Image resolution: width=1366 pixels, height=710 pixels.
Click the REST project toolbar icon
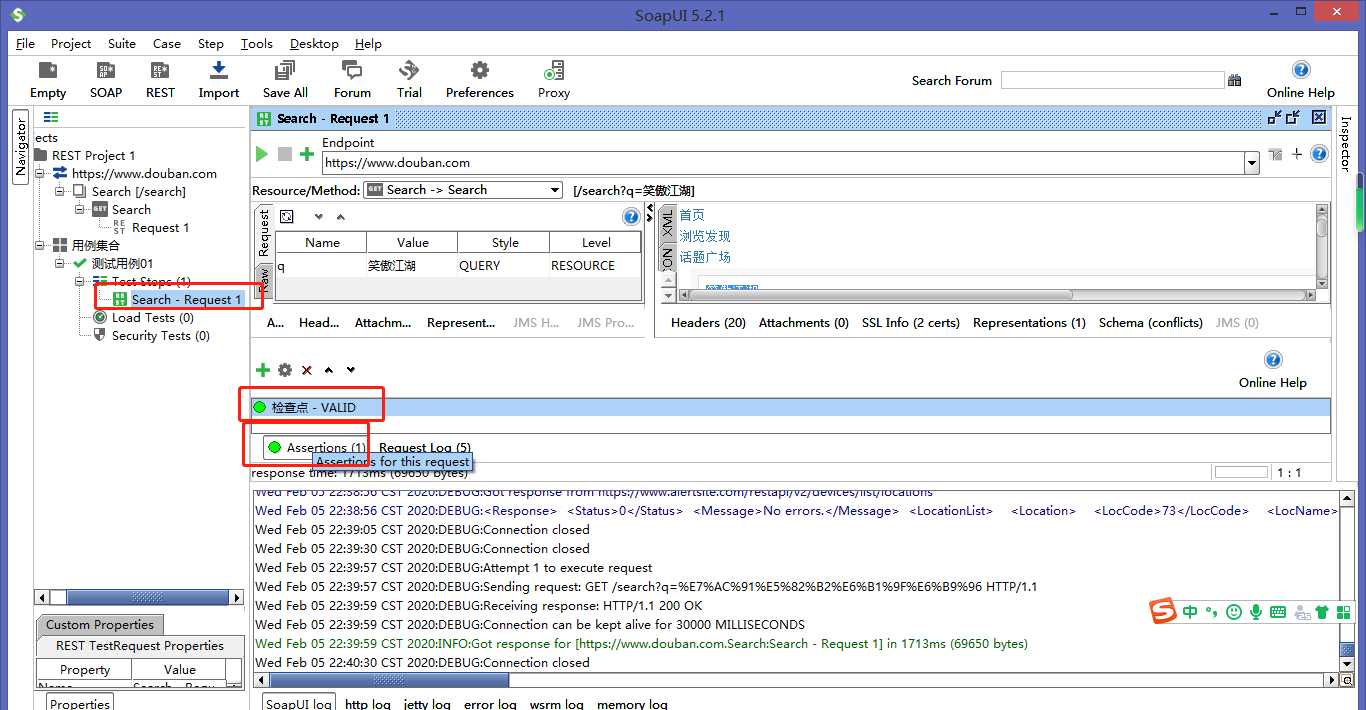pyautogui.click(x=160, y=71)
